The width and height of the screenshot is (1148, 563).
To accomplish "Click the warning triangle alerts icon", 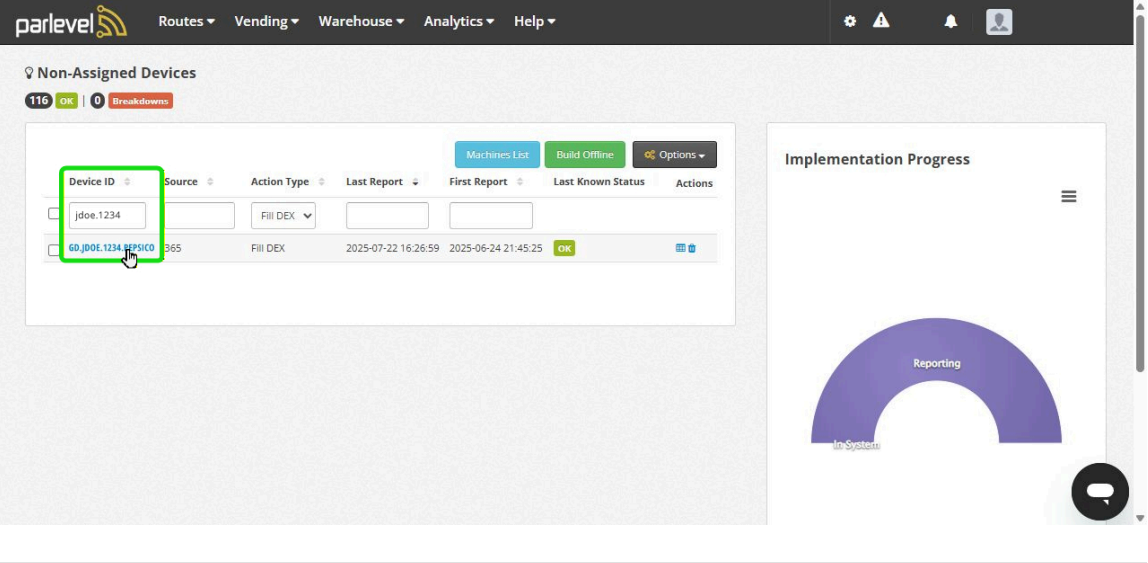I will click(x=881, y=21).
